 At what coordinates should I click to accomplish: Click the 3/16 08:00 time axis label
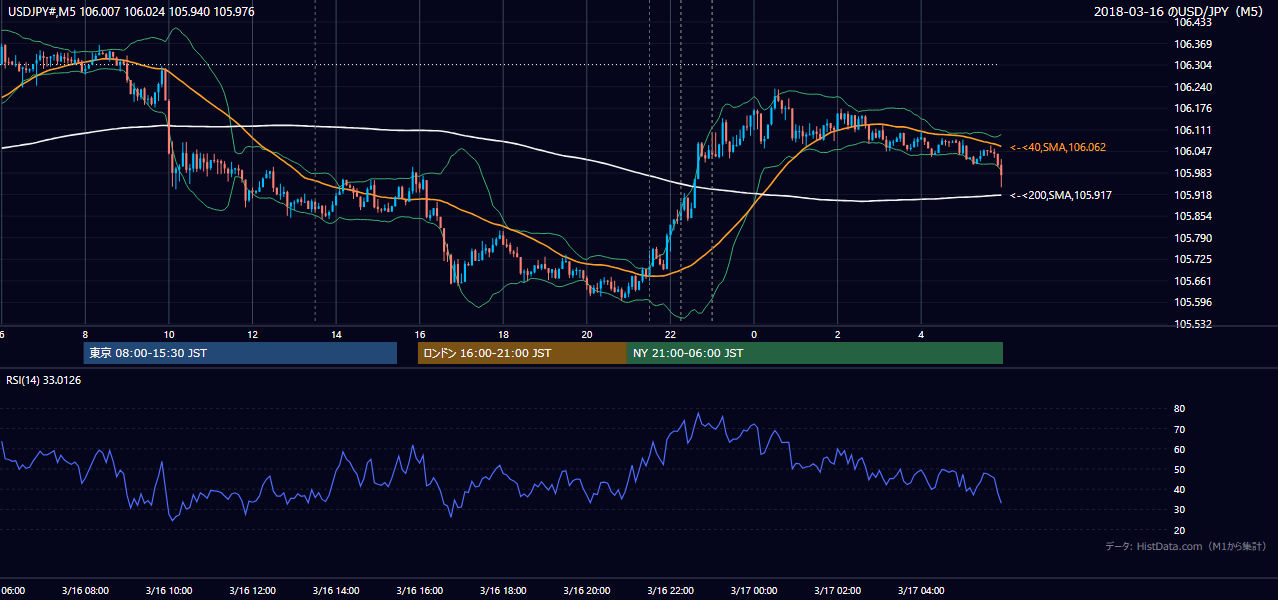(84, 591)
